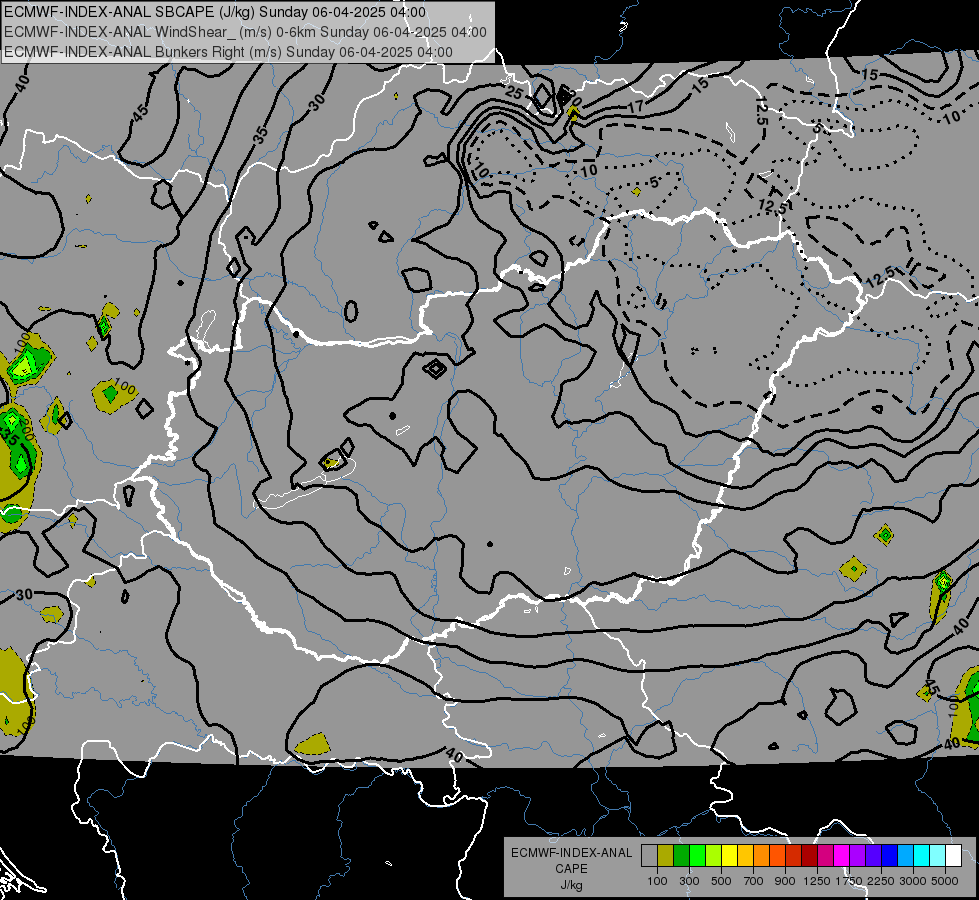Click the 1750 legend value
Image resolution: width=979 pixels, height=900 pixels.
click(x=849, y=881)
